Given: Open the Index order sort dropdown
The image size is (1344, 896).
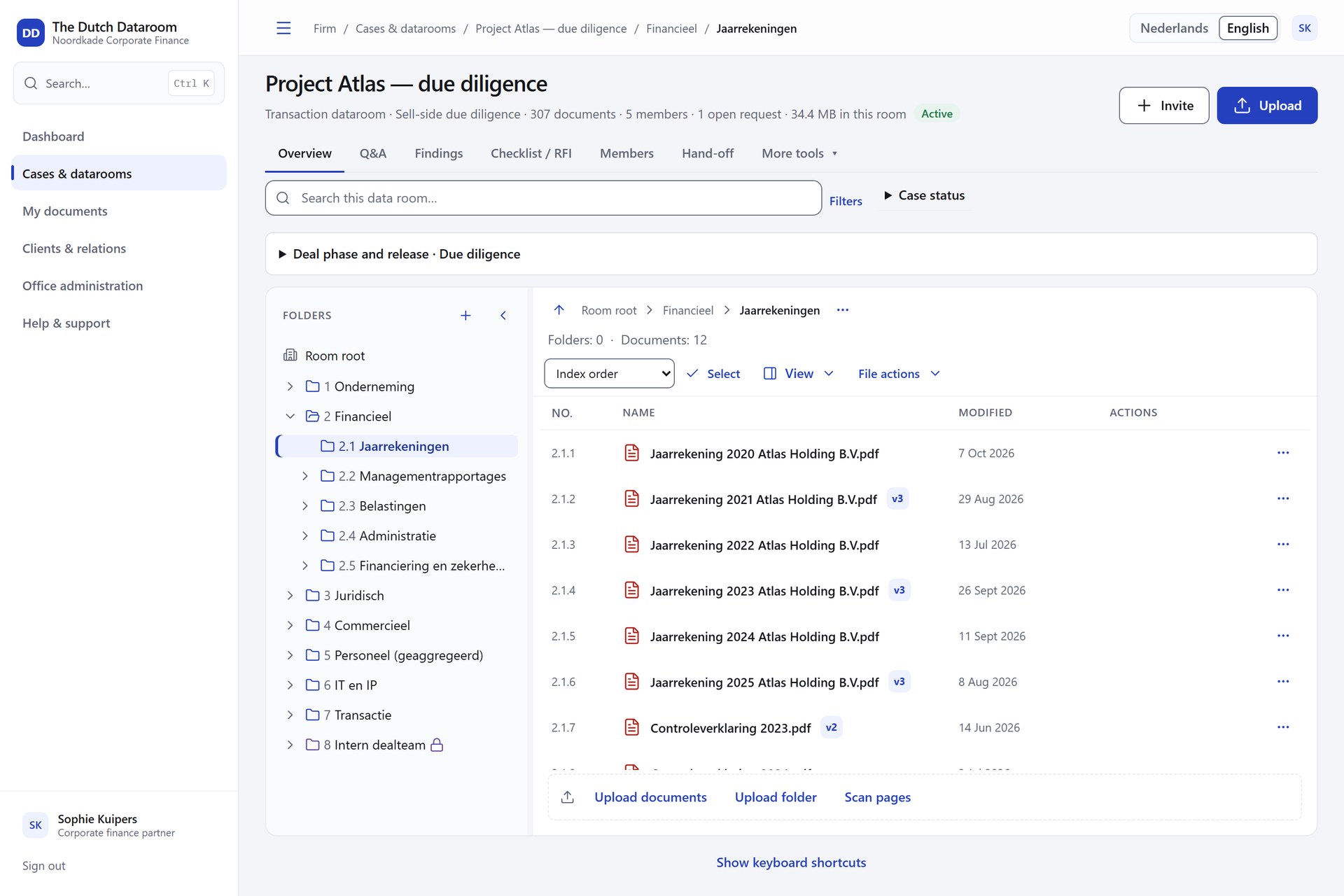Looking at the screenshot, I should 609,374.
